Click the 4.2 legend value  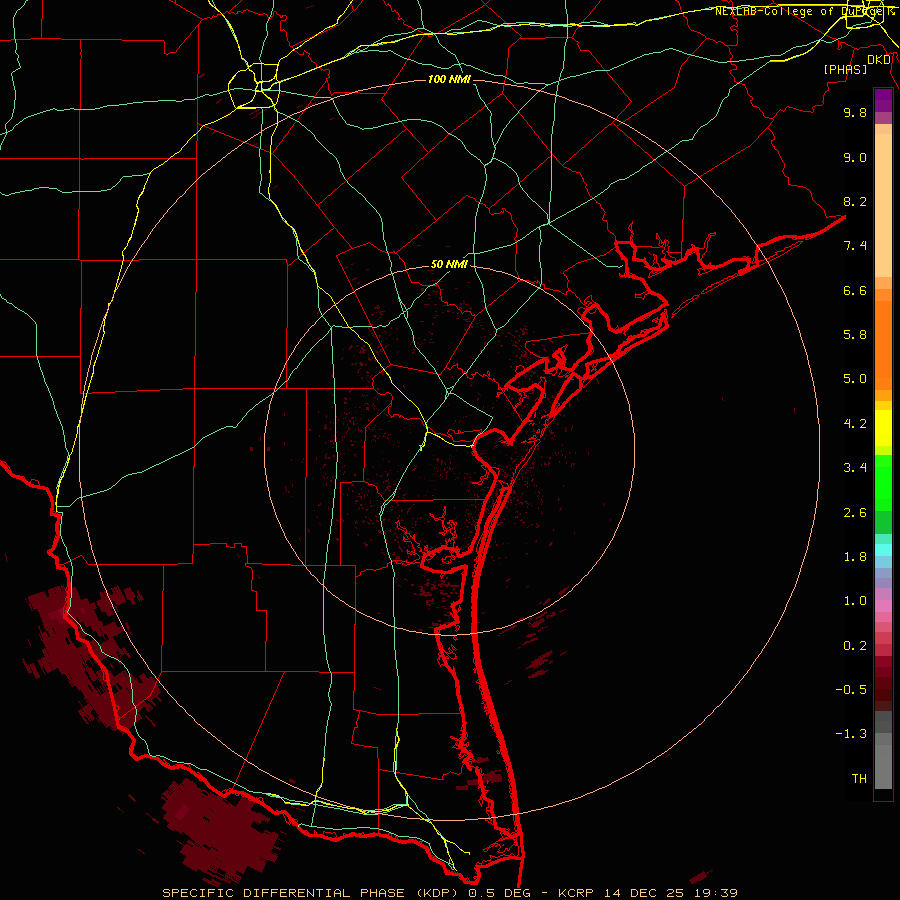(x=855, y=424)
